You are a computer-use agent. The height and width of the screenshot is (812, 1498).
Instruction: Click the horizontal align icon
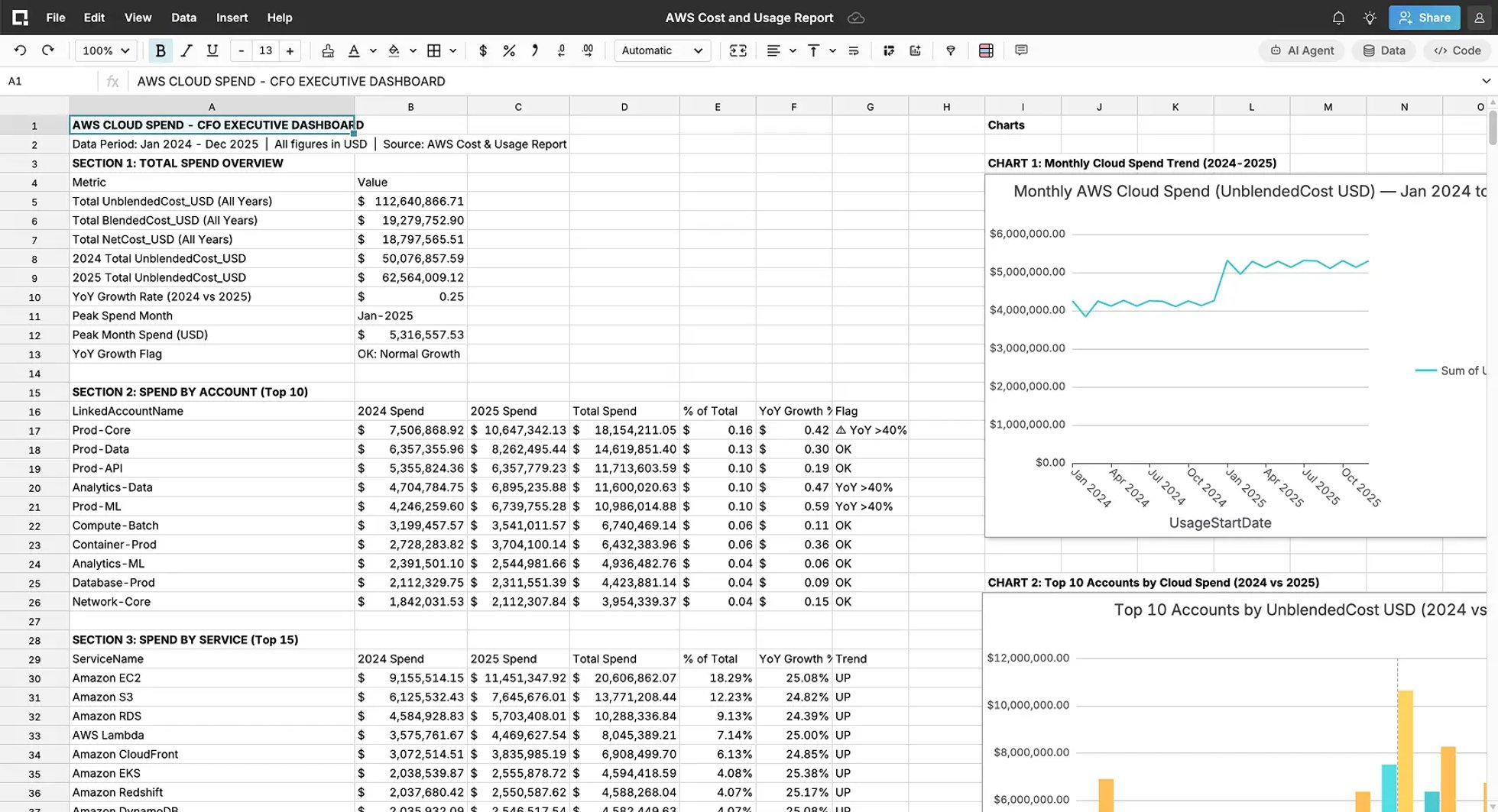pos(773,50)
